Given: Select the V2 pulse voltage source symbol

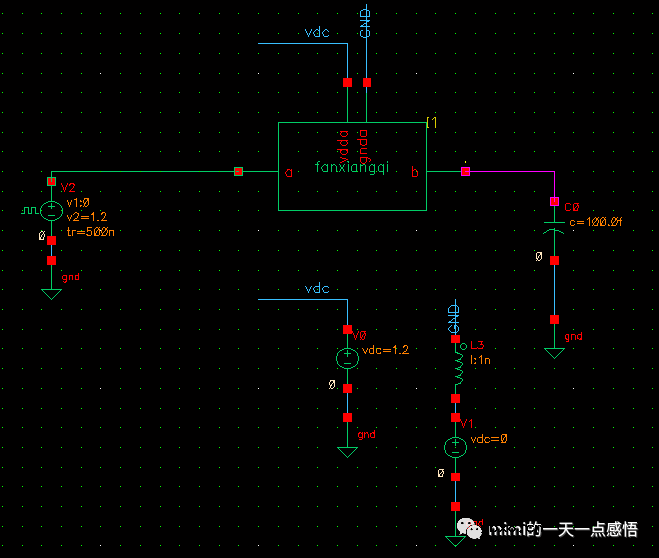Looking at the screenshot, I should [x=51, y=211].
